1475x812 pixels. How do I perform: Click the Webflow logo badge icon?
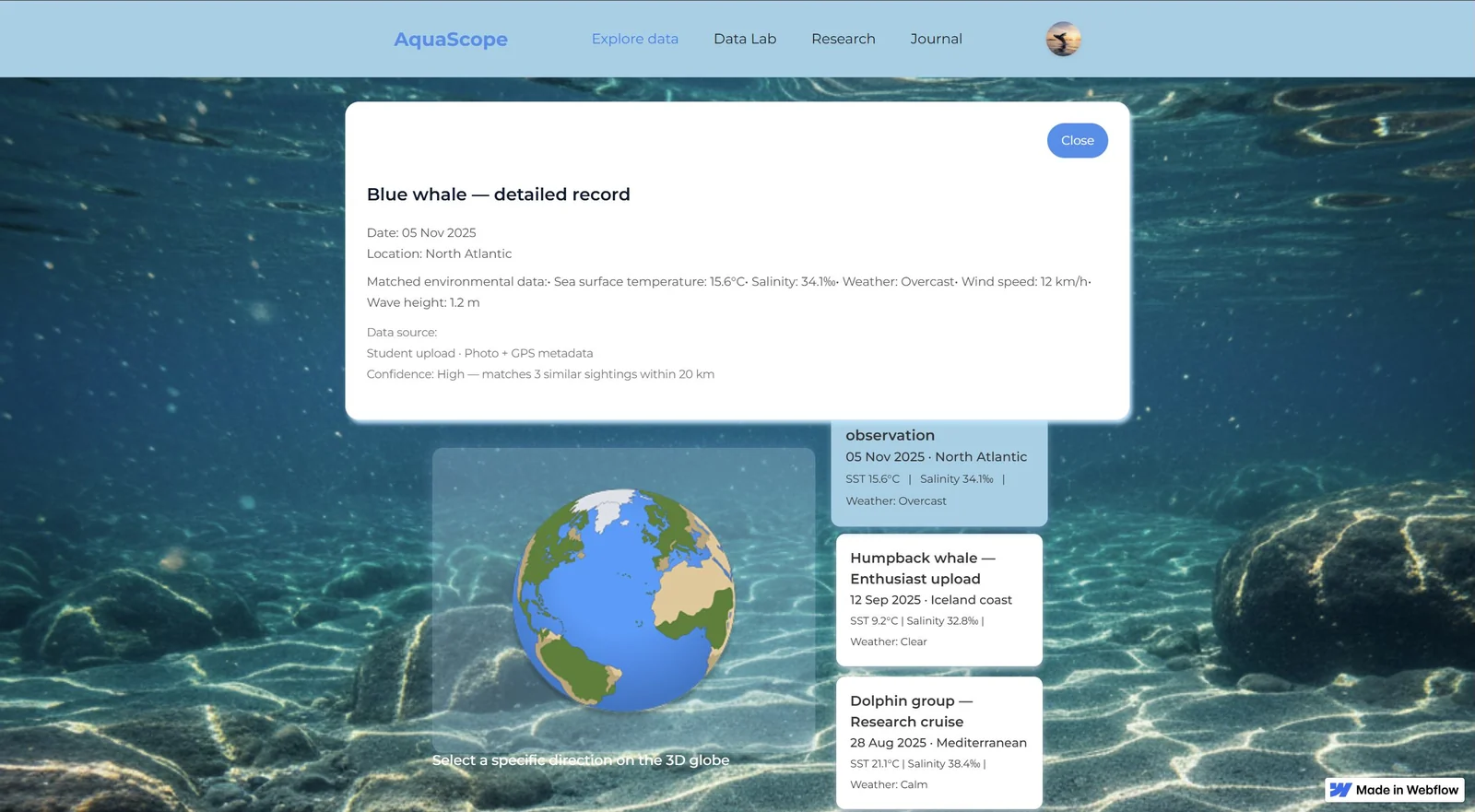(x=1340, y=790)
